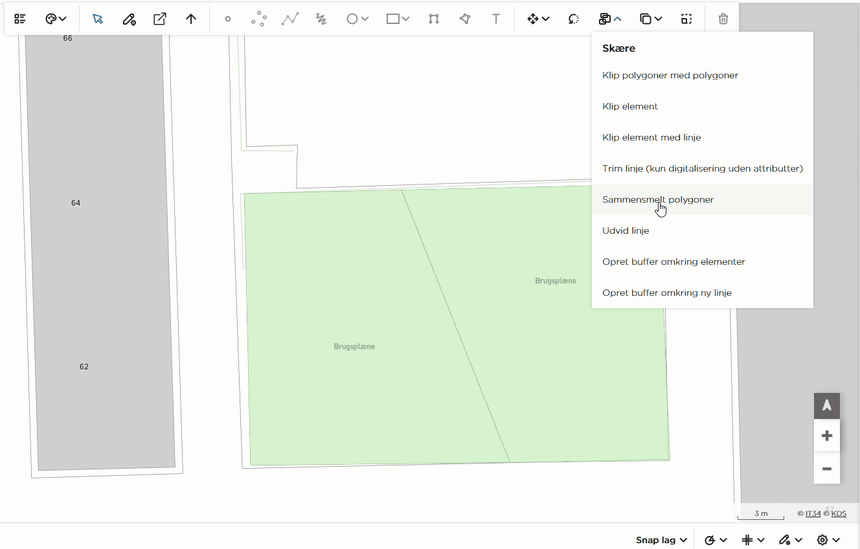Select the freehand line tool

pyautogui.click(x=321, y=19)
